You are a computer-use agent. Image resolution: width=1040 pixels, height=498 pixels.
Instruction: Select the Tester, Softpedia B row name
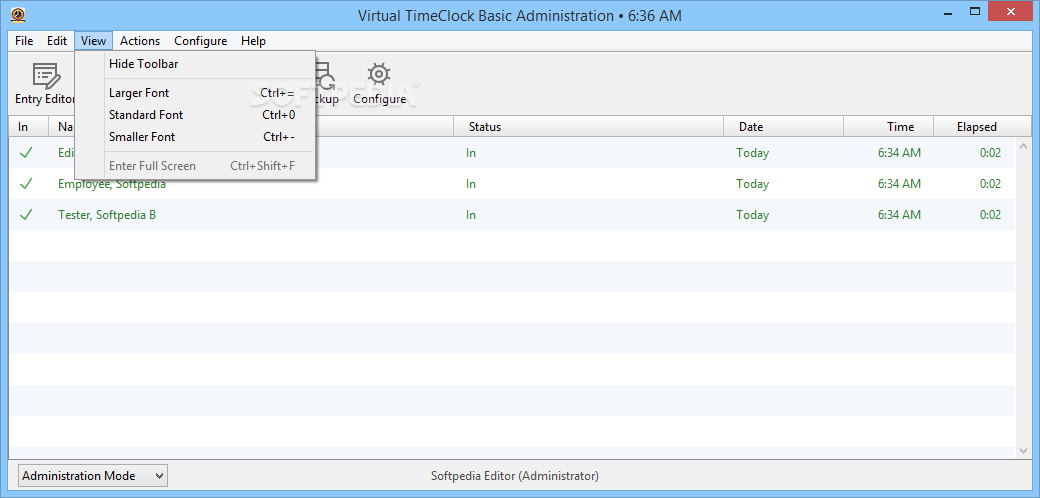click(107, 215)
